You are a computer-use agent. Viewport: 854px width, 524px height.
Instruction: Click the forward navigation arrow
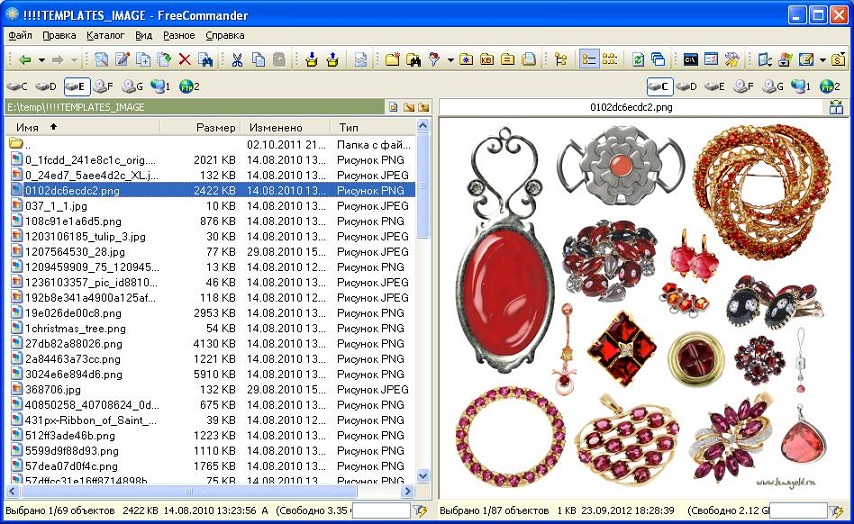point(58,59)
